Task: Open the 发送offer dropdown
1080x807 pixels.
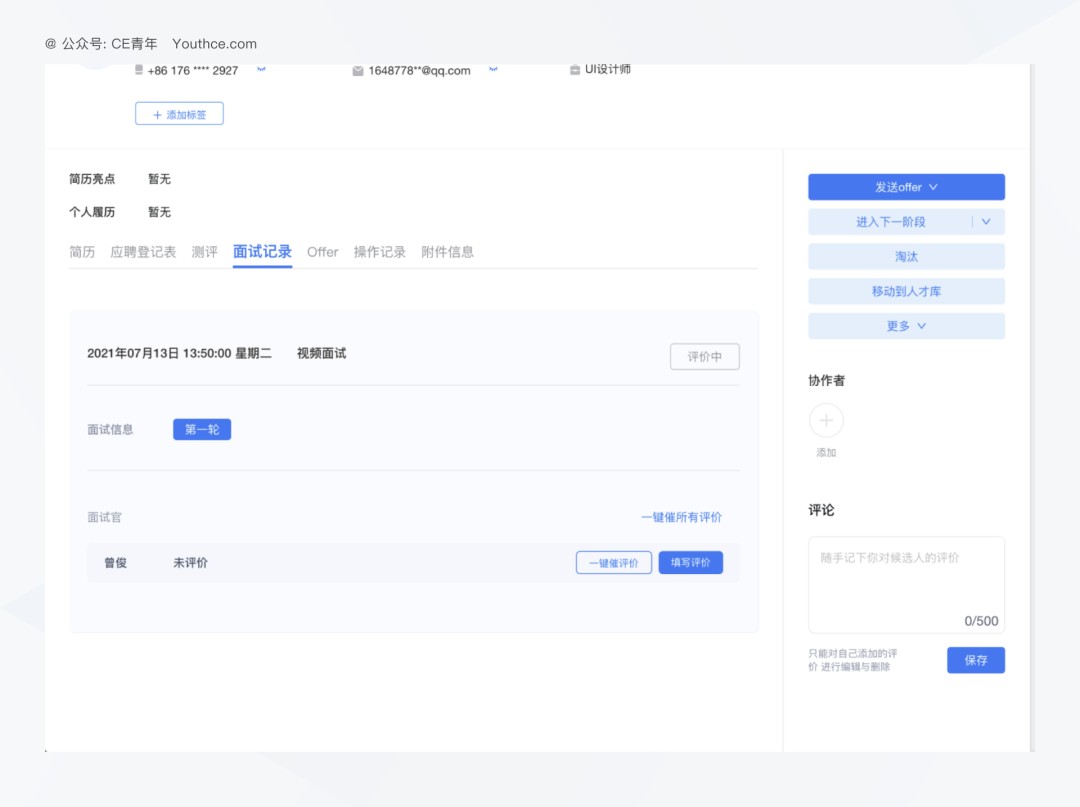Action: coord(906,187)
